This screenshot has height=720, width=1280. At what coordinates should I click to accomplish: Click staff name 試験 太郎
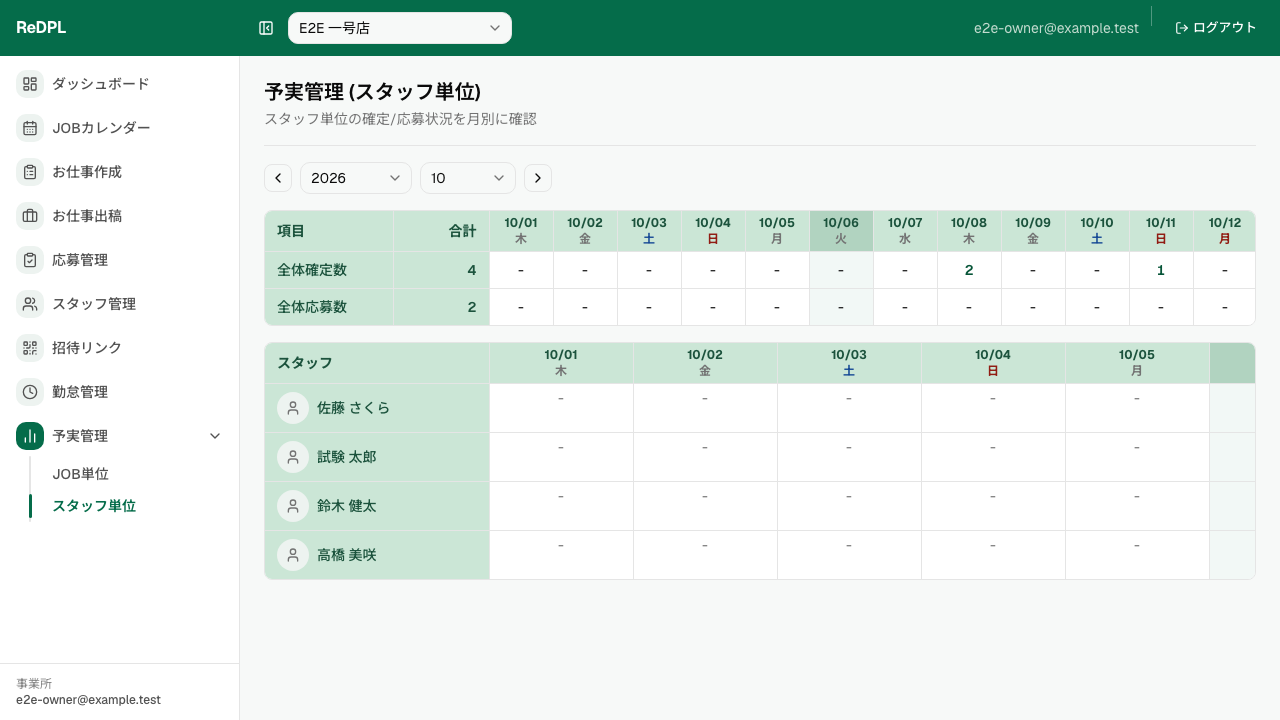[347, 457]
